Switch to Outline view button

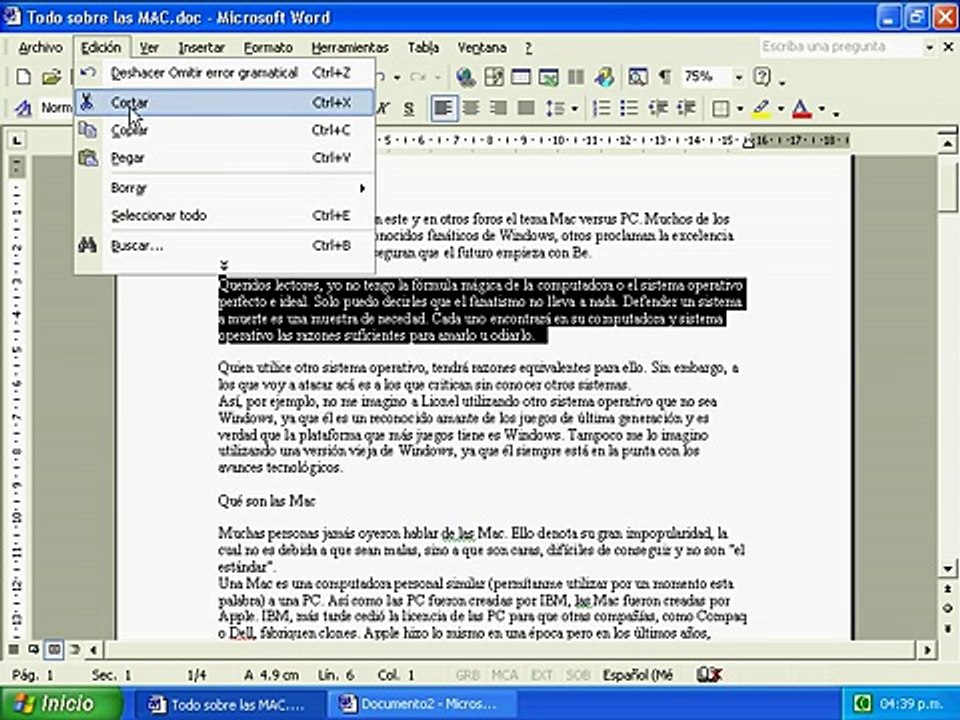click(x=75, y=649)
